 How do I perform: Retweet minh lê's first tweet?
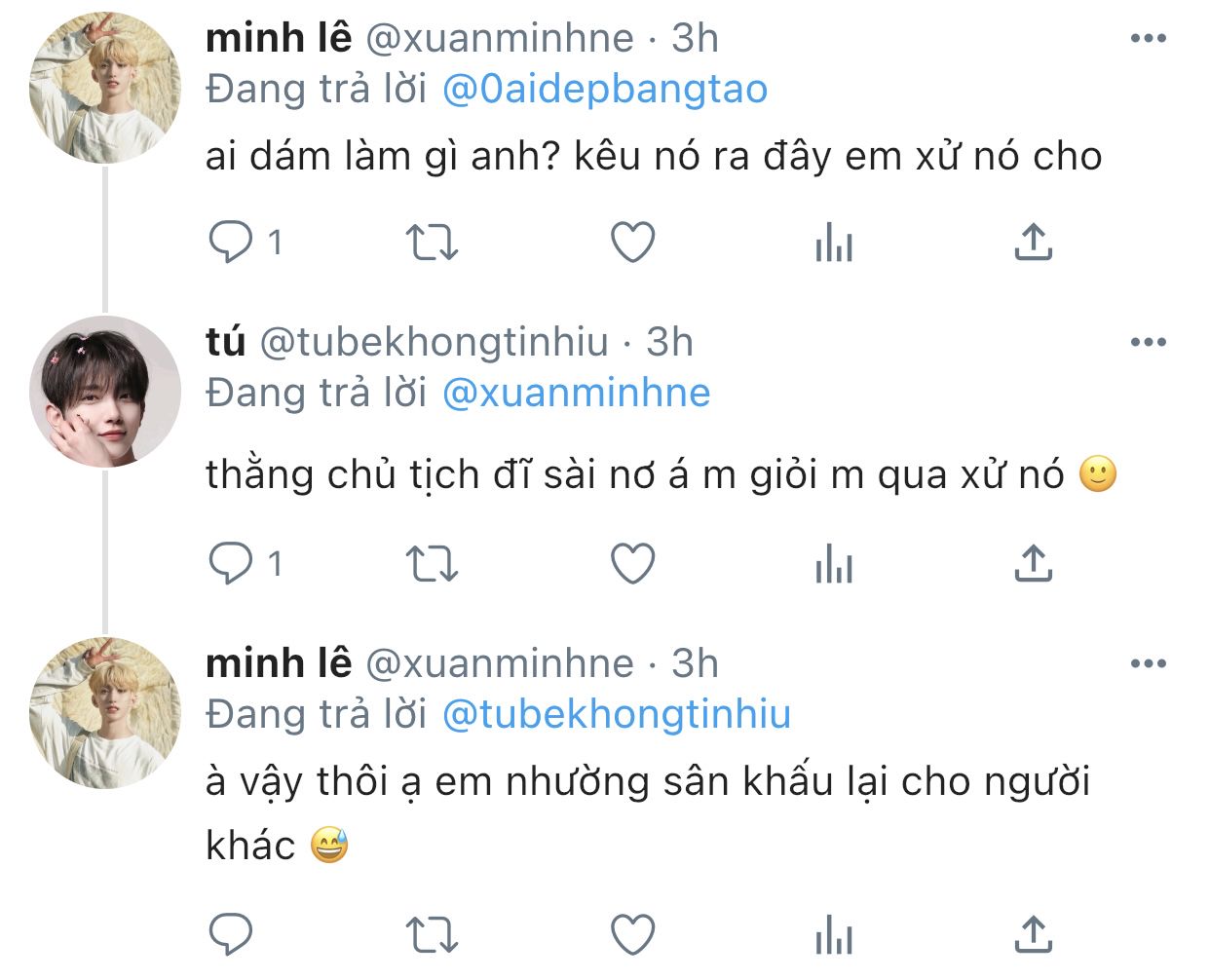click(x=431, y=242)
